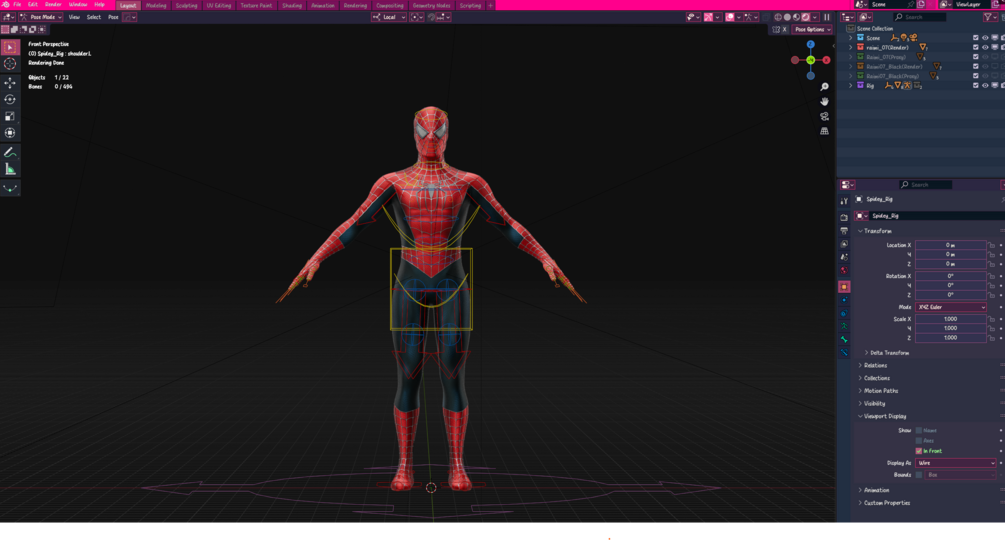Screen dimensions: 1005x540
Task: Activate the Rotate tool
Action: [10, 99]
